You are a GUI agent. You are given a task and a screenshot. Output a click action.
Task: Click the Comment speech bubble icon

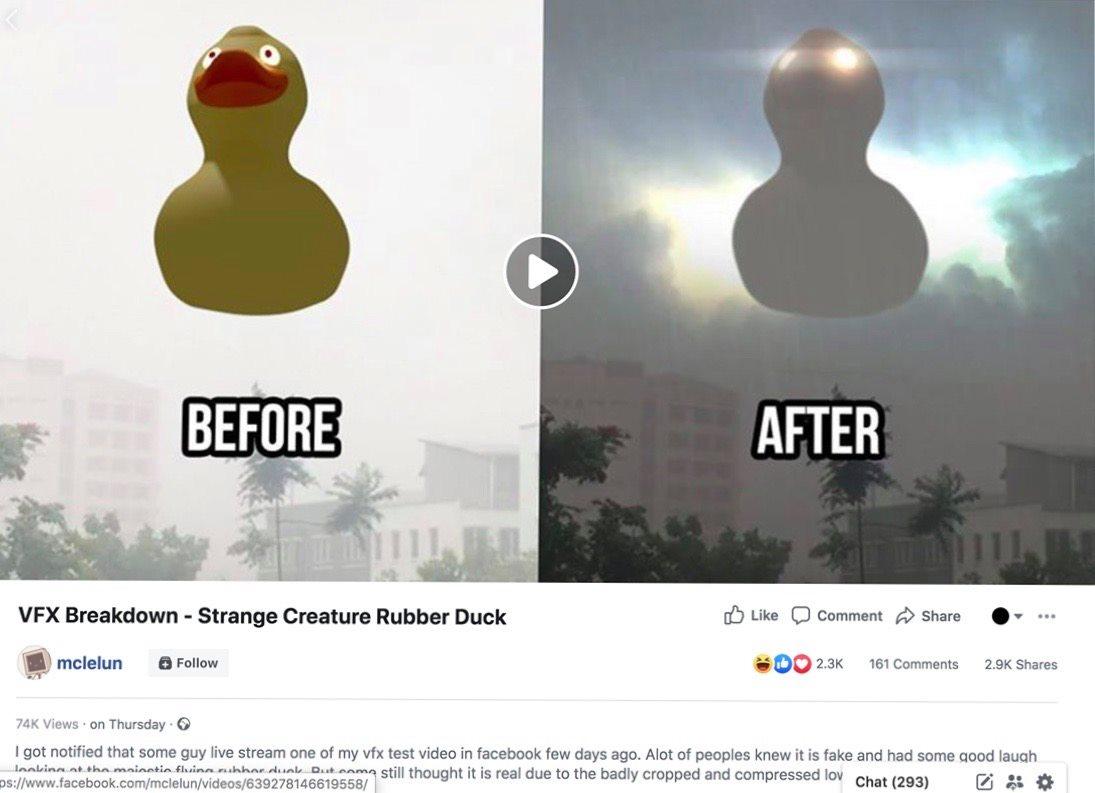[x=801, y=616]
